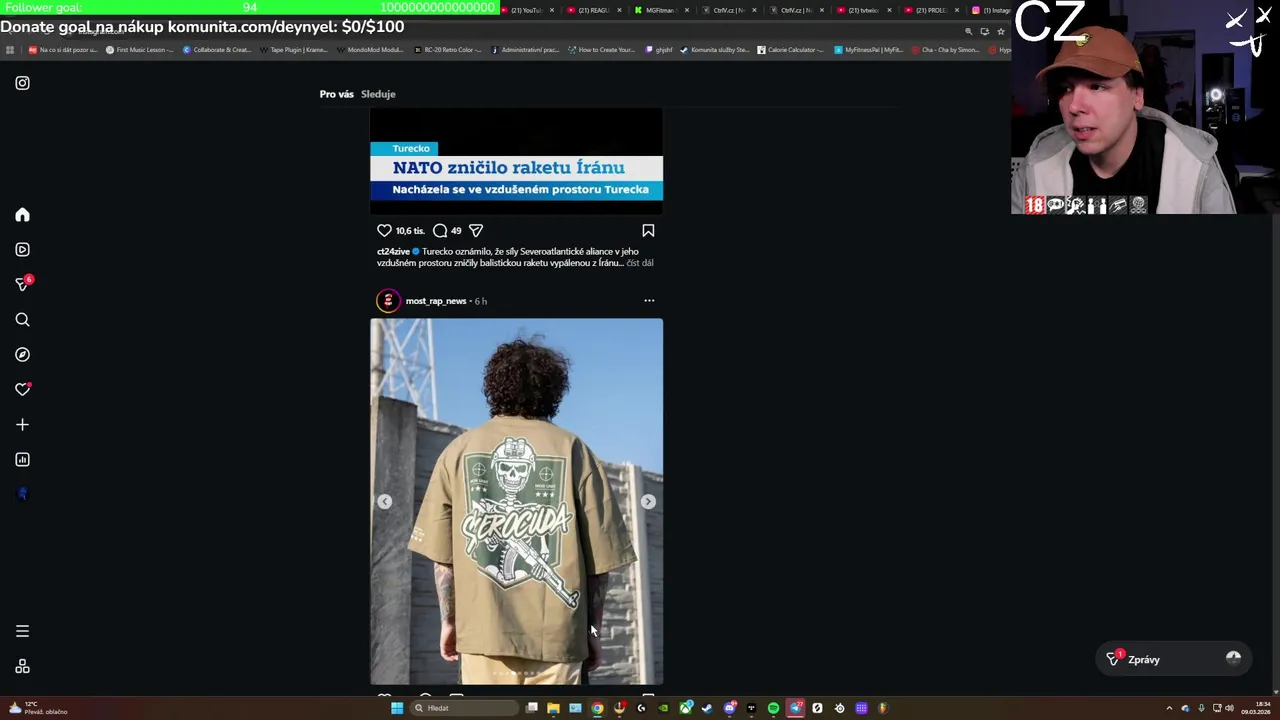Open the Zprávy messages popup
This screenshot has height=720, width=1280.
point(1172,659)
